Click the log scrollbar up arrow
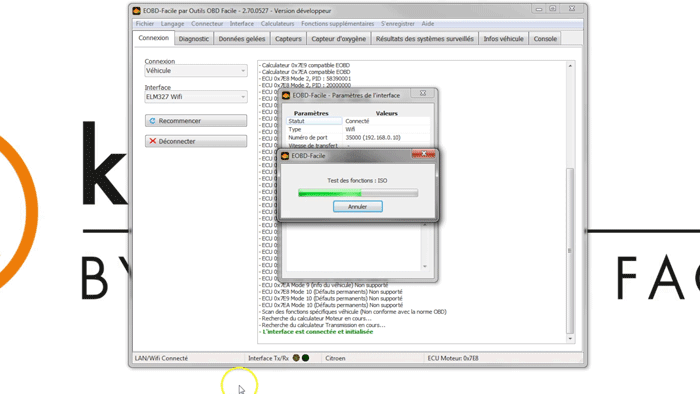Viewport: 700px width, 394px height. tap(570, 66)
